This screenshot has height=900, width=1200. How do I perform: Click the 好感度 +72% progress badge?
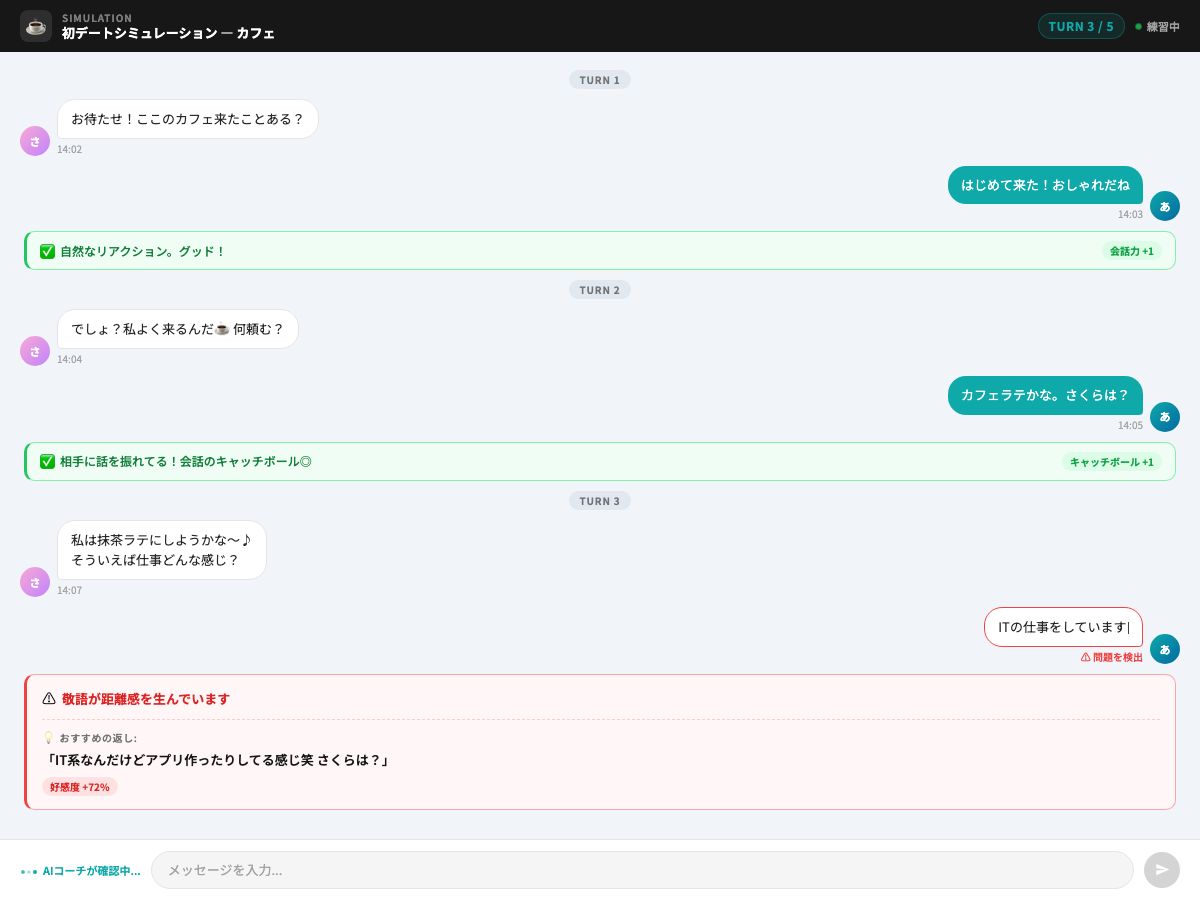click(80, 787)
